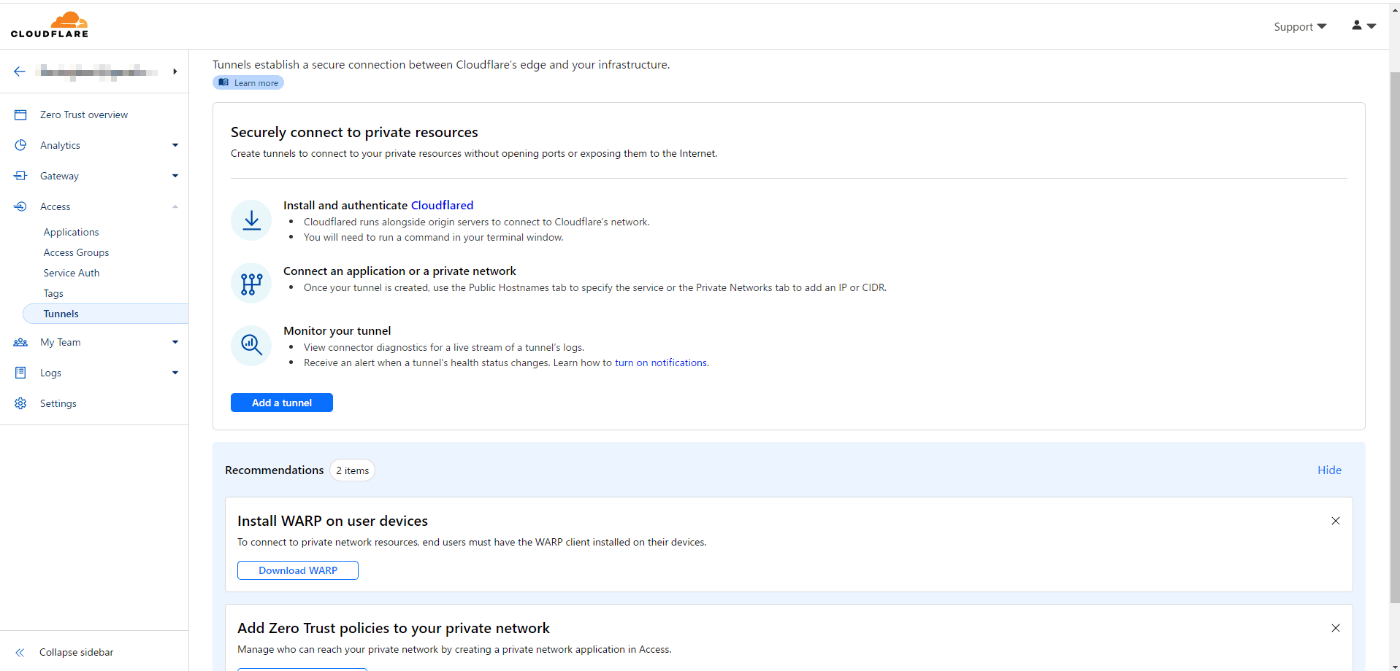Click Add a tunnel button
Viewport: 1400px width, 671px height.
tap(282, 403)
